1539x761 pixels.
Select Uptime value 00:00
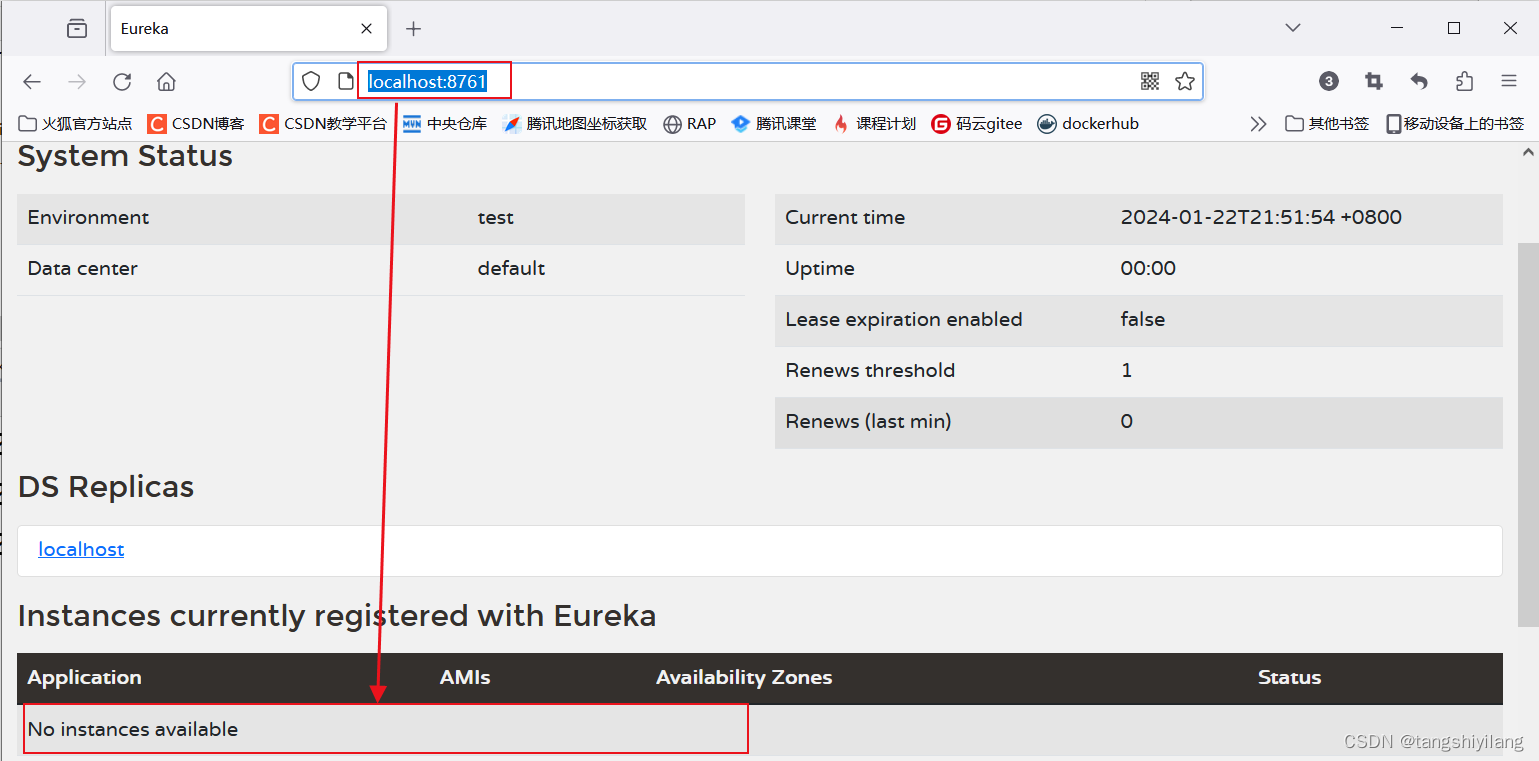coord(1148,268)
